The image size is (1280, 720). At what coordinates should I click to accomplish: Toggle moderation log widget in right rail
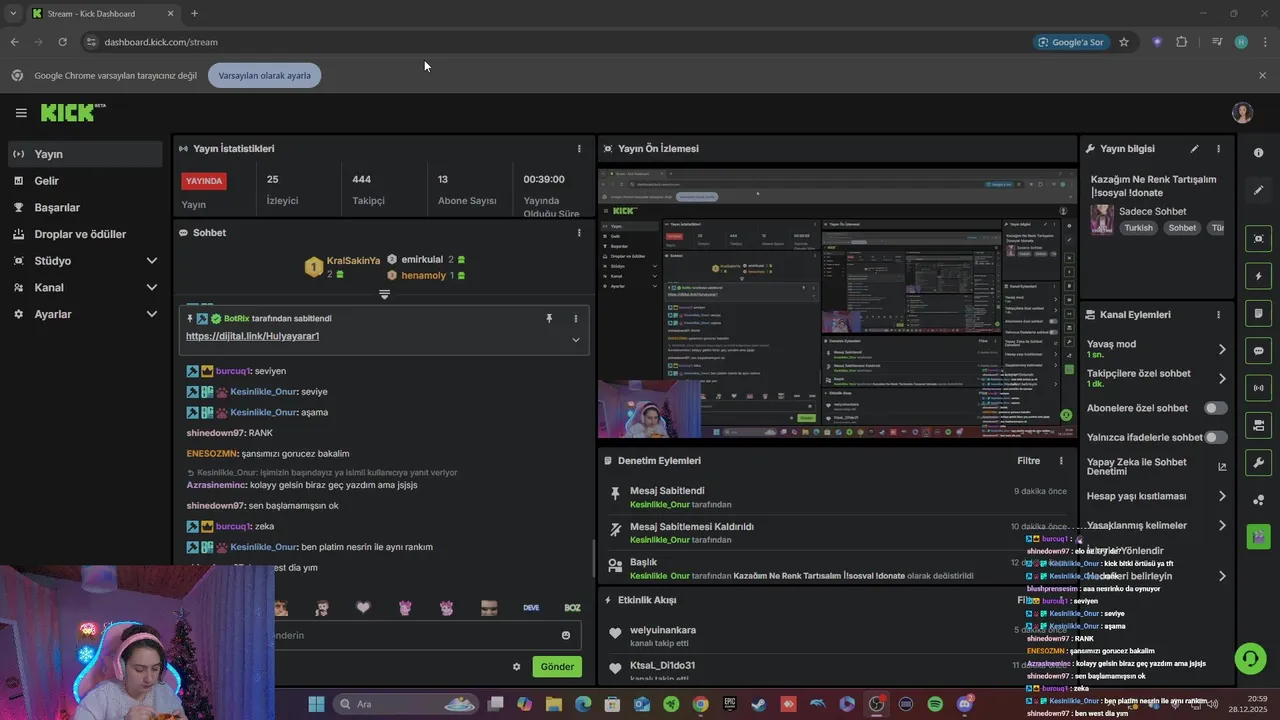click(x=1259, y=313)
